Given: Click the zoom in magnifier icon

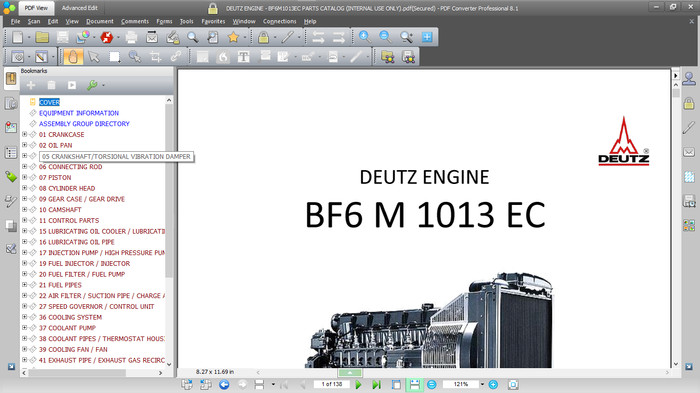Looking at the screenshot, I should tap(364, 37).
